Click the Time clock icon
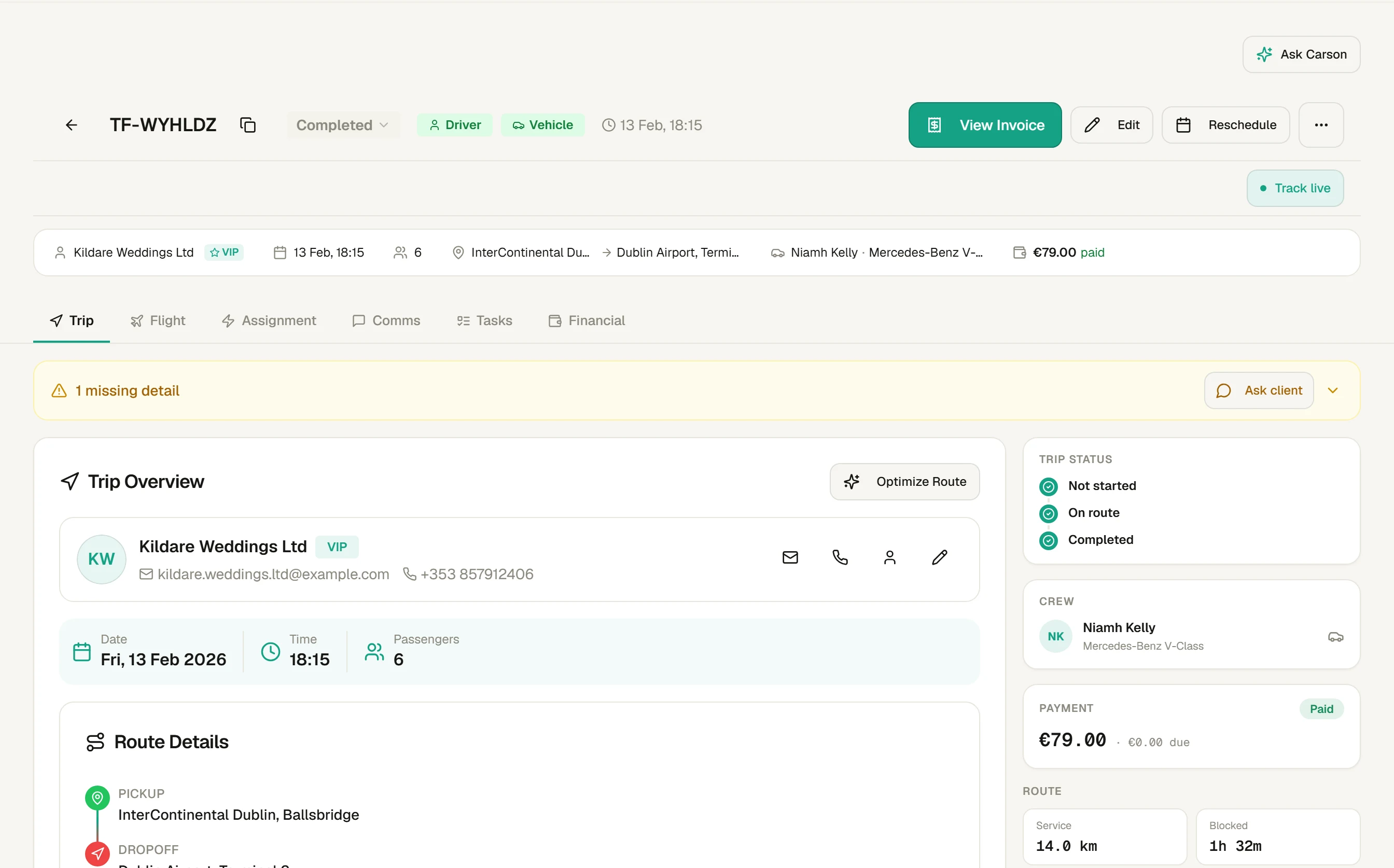The width and height of the screenshot is (1394, 868). (270, 652)
